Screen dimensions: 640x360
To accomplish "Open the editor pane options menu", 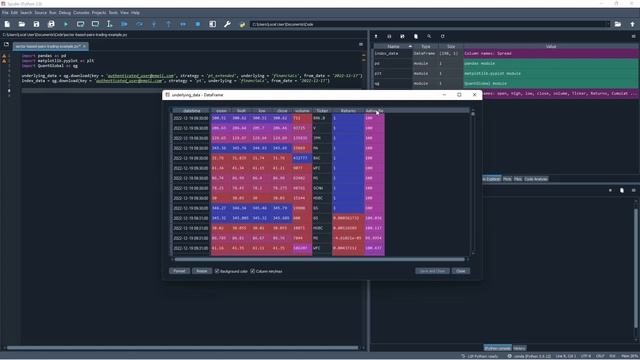I will [361, 44].
